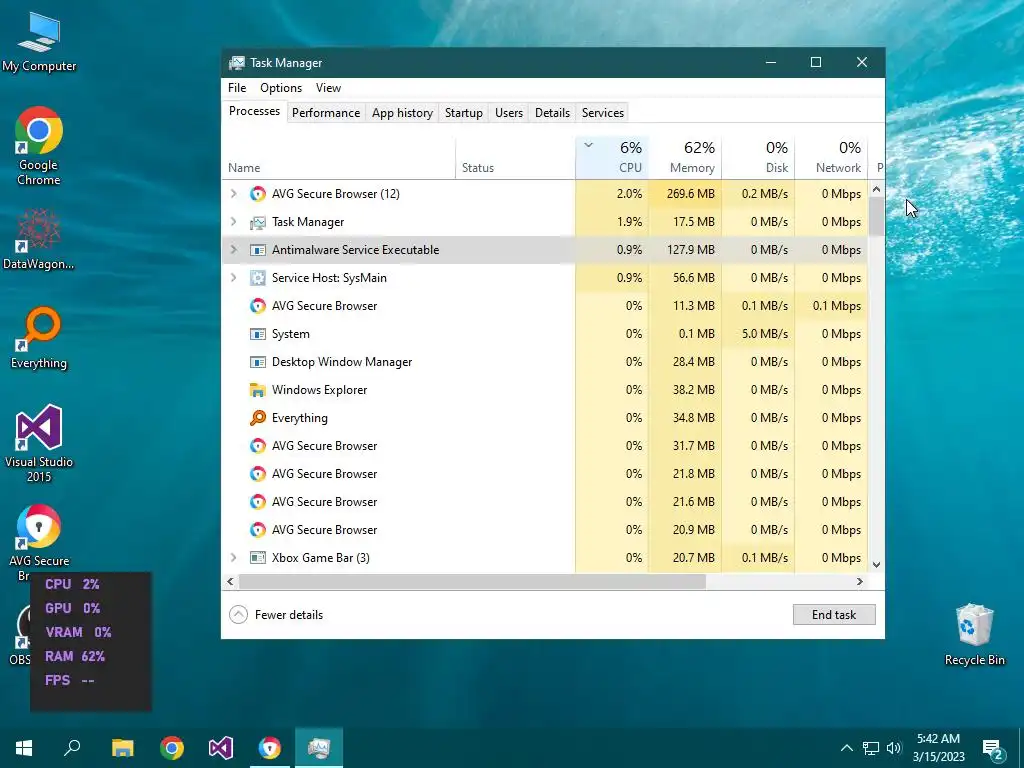Open the DataWagon desktop shortcut
This screenshot has width=1024, height=768.
pos(39,239)
